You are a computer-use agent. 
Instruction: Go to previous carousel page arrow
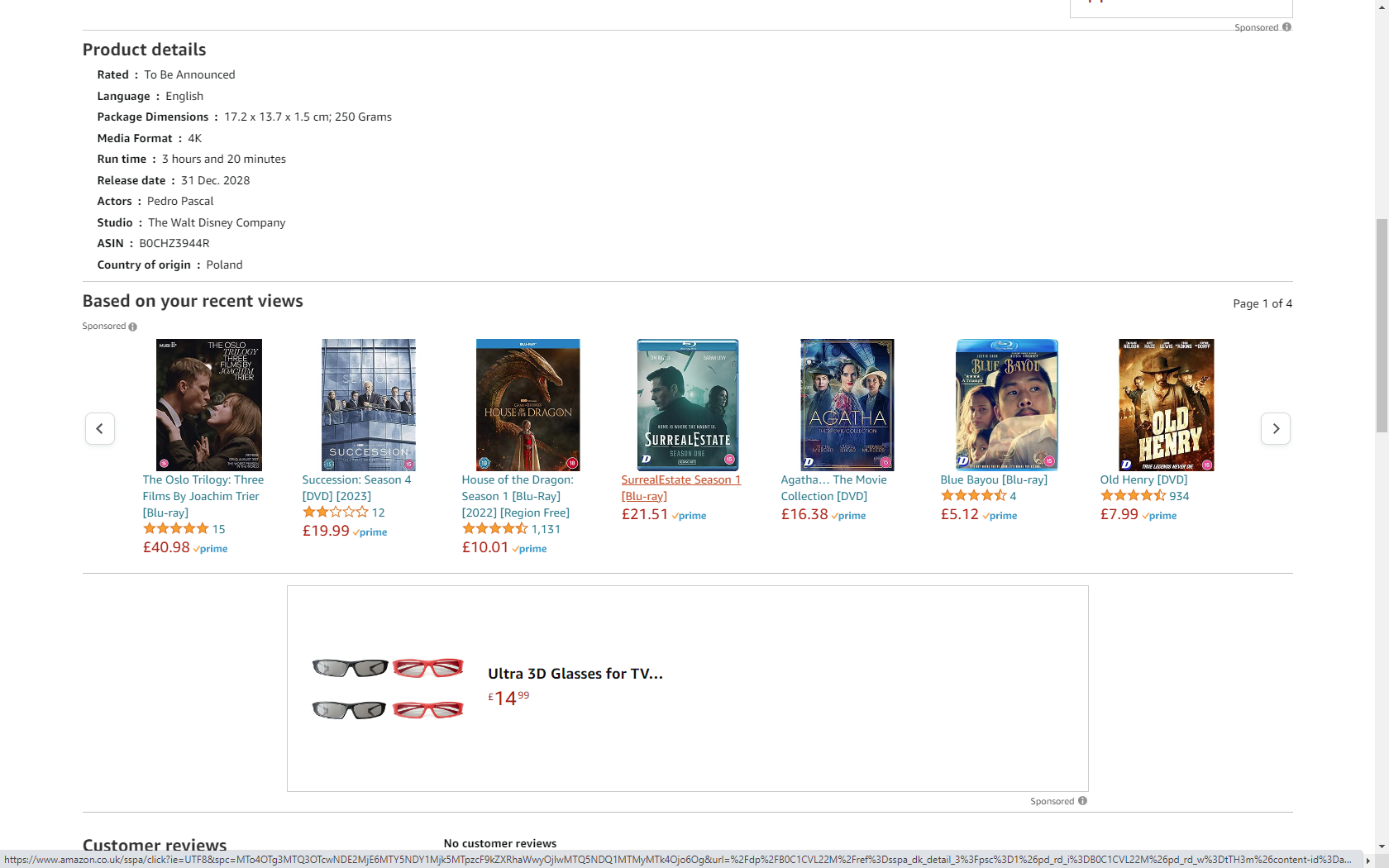[100, 428]
